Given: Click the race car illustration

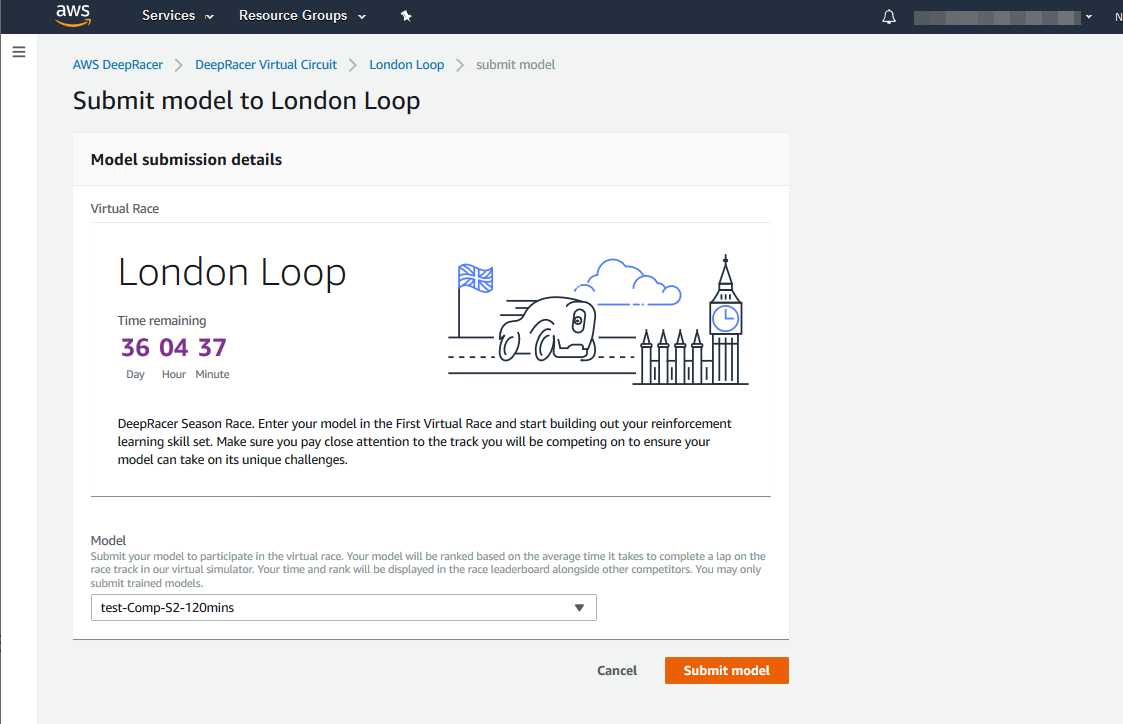Looking at the screenshot, I should [x=545, y=328].
